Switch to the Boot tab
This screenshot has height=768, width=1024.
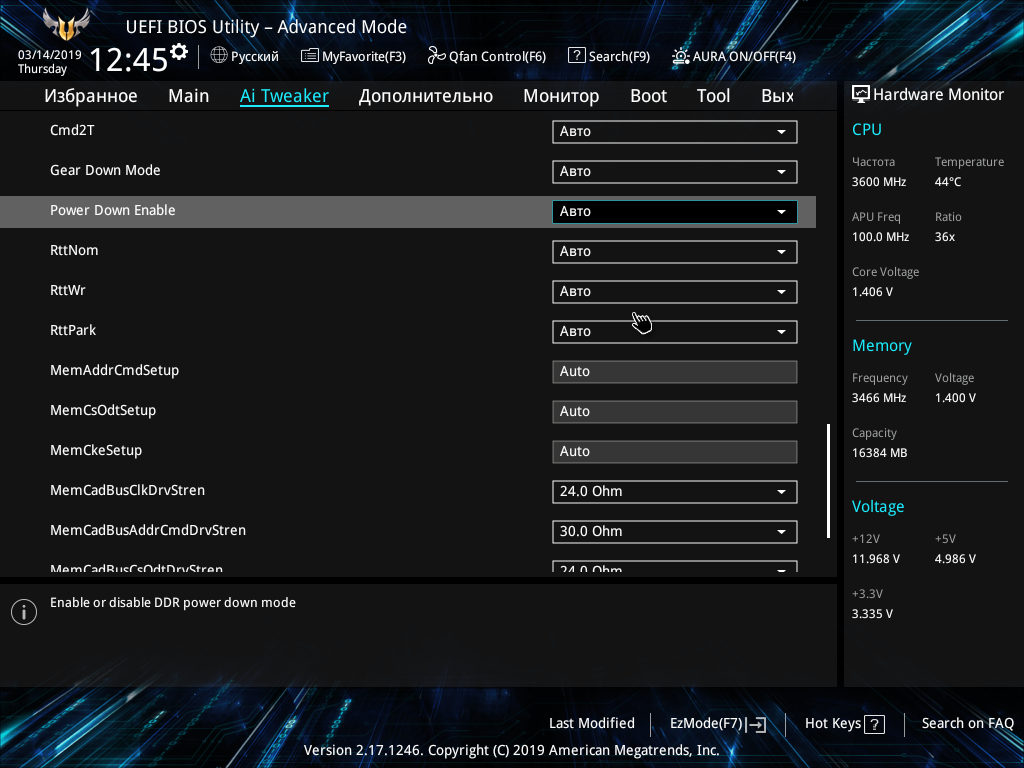pyautogui.click(x=648, y=96)
